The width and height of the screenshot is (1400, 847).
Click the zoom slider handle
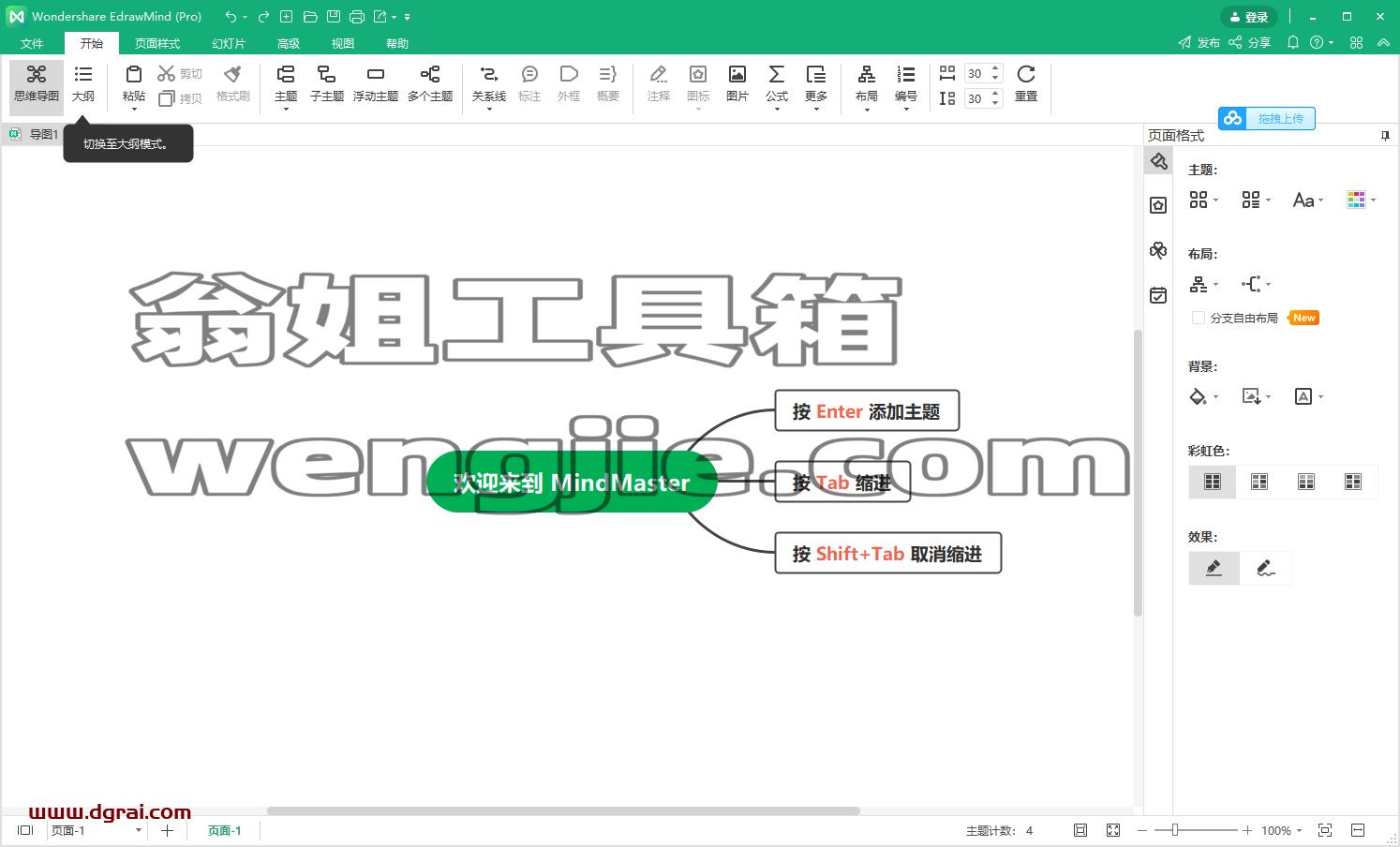coord(1175,830)
